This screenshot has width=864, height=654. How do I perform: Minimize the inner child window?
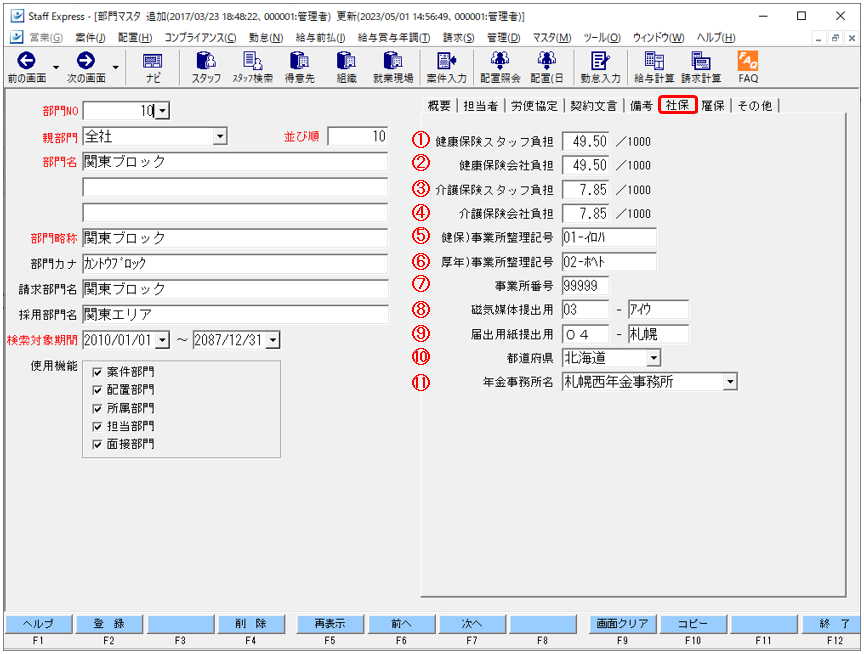(x=818, y=38)
